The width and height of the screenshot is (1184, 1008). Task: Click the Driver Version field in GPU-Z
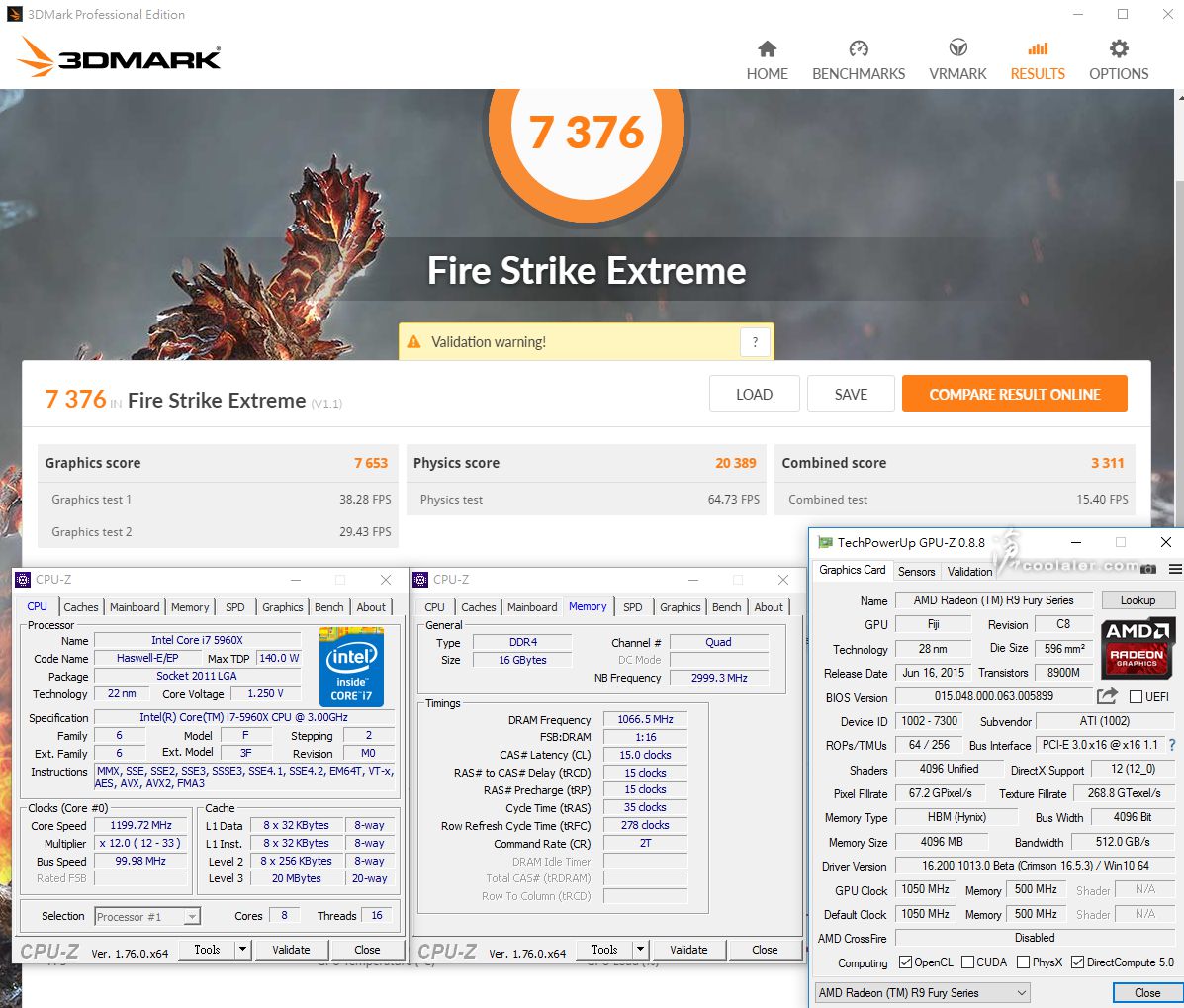coord(1035,866)
